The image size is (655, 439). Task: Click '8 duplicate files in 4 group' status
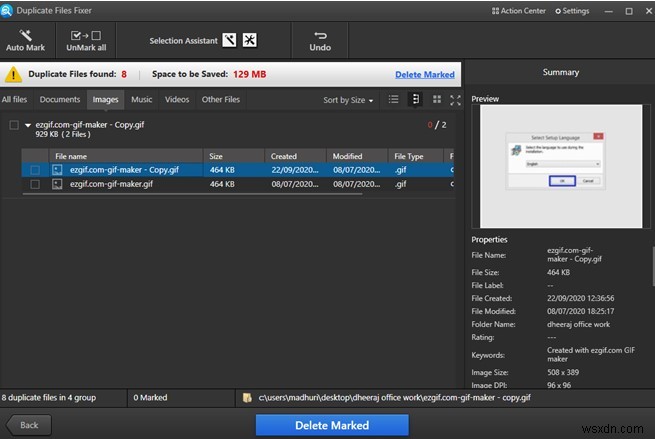click(x=48, y=398)
